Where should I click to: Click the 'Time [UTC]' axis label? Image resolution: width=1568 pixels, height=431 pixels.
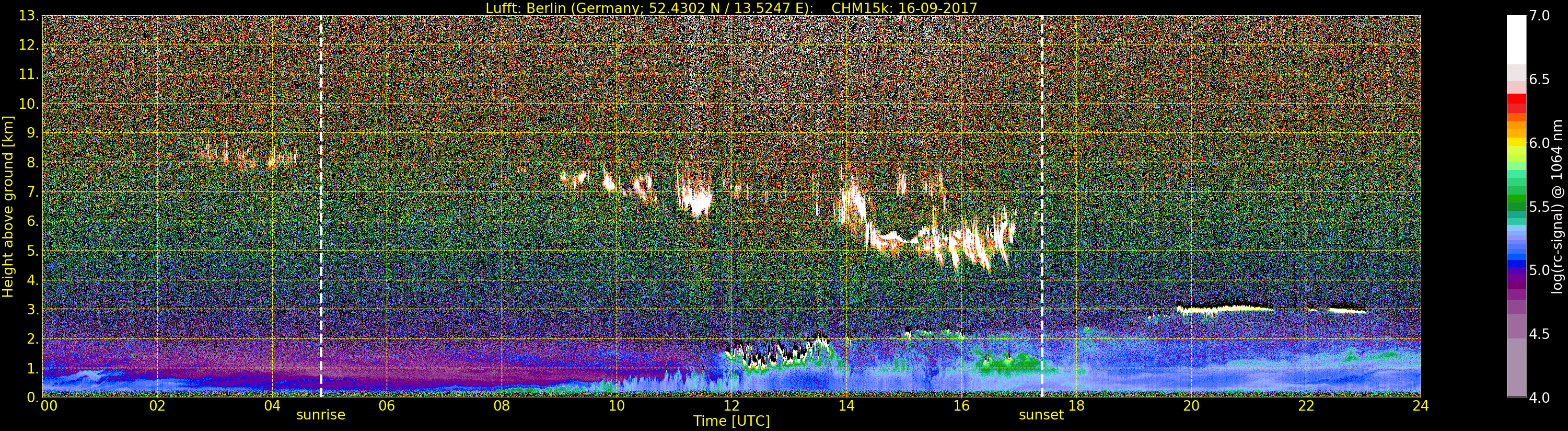coord(731,421)
